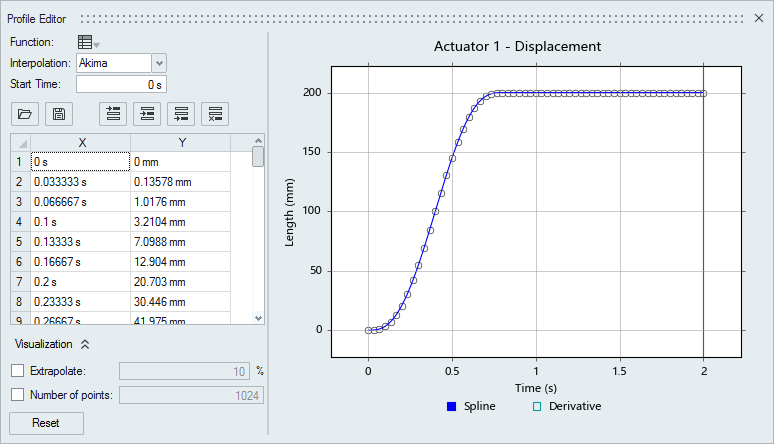
Task: Click the table's scroll down arrow
Action: 258,317
